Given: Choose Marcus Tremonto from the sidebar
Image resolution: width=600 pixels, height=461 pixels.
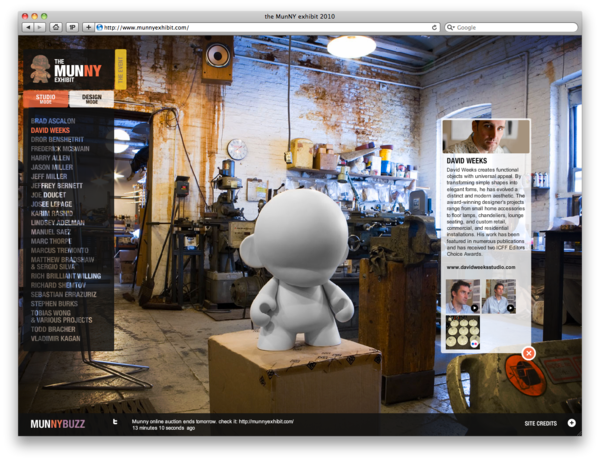Looking at the screenshot, I should (x=59, y=250).
